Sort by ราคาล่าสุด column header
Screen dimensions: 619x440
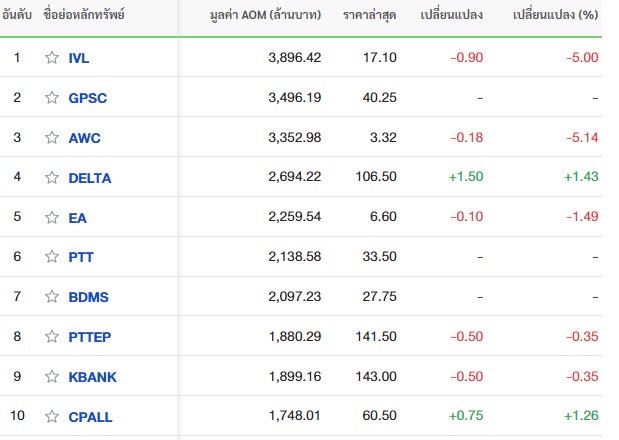tap(369, 19)
